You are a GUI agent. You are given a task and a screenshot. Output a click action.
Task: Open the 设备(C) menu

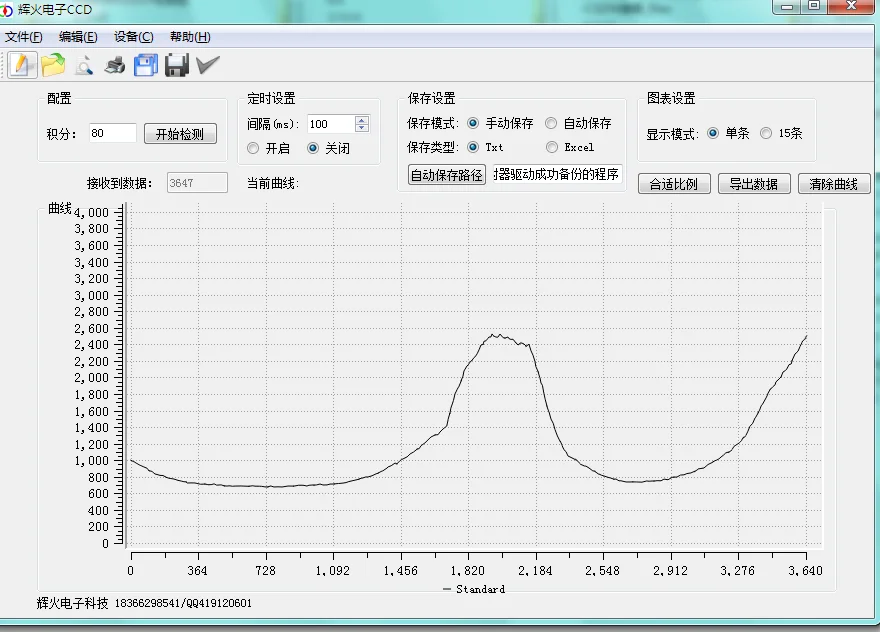tap(134, 37)
